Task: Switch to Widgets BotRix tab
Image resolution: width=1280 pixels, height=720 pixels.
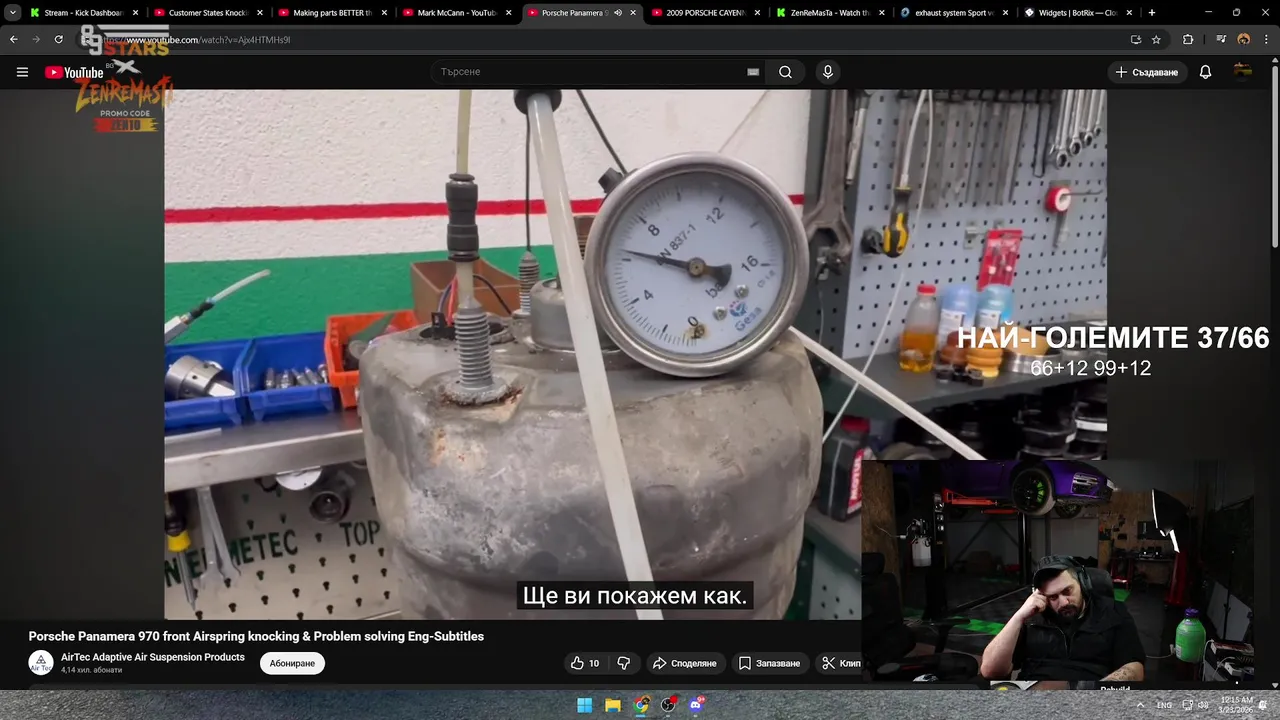Action: 1079,13
